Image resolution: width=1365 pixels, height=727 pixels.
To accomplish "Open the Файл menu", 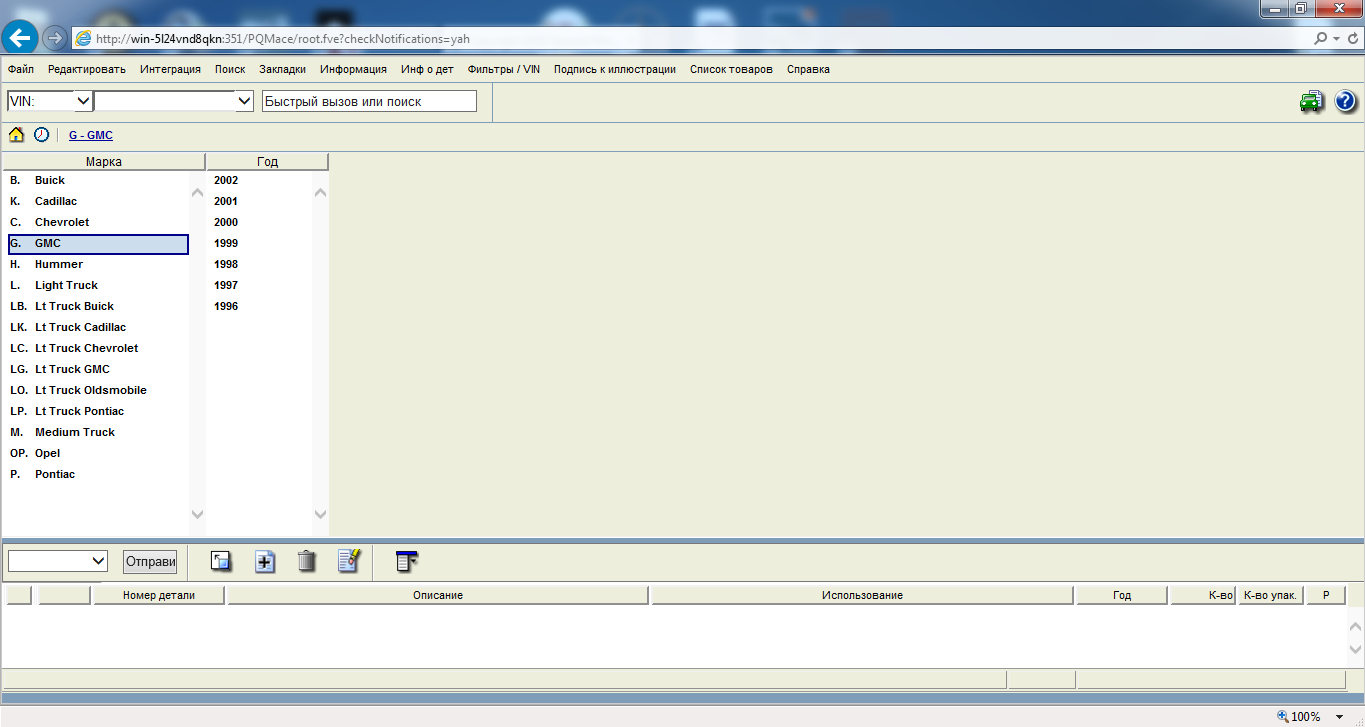I will [x=21, y=69].
